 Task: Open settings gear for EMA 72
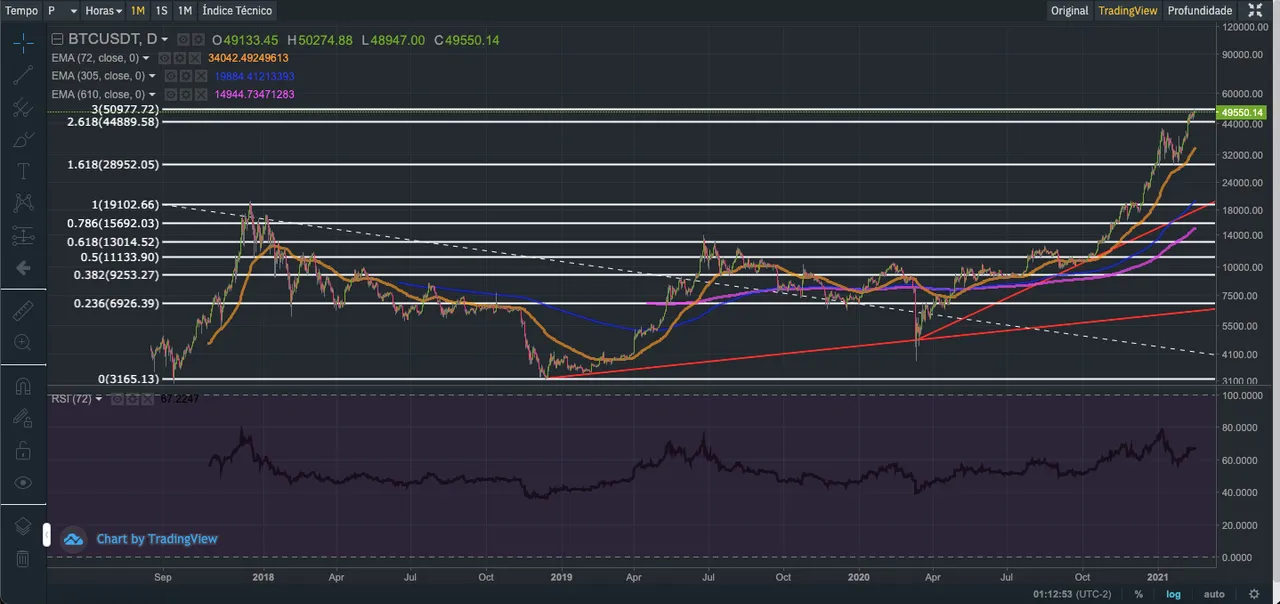pos(179,58)
